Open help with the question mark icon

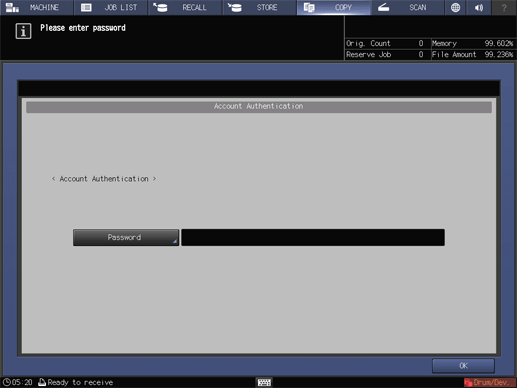tap(504, 7)
